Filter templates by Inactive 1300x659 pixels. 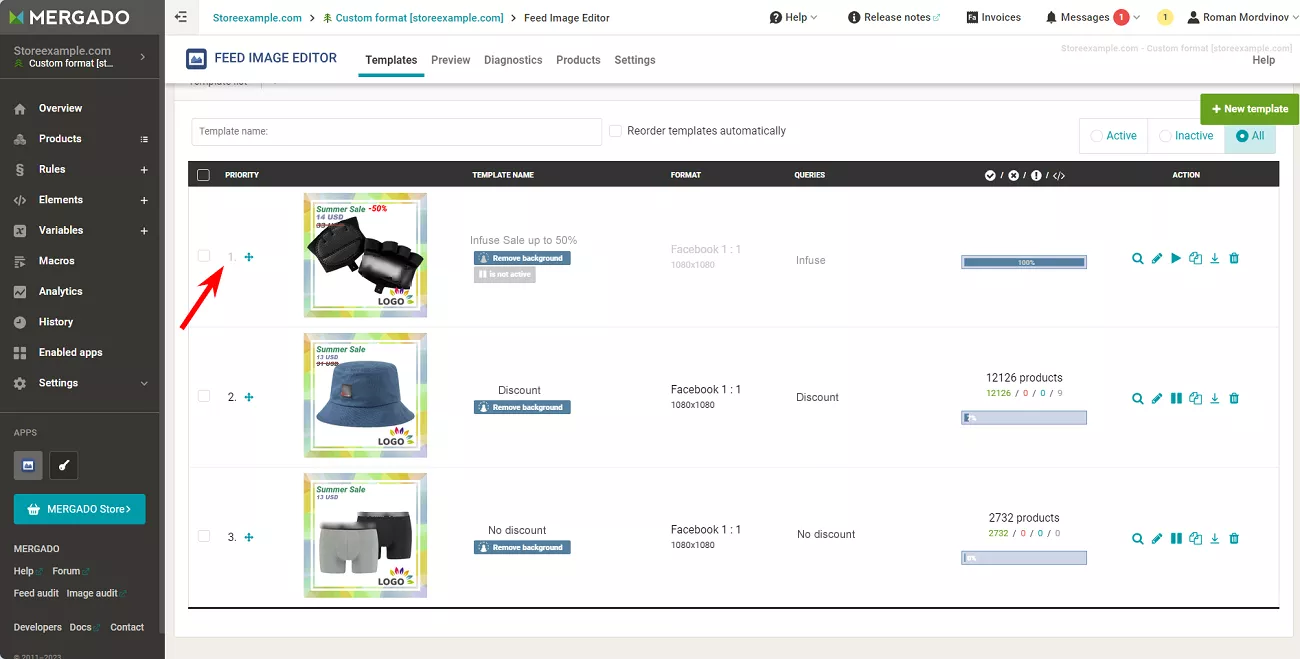pos(1186,136)
